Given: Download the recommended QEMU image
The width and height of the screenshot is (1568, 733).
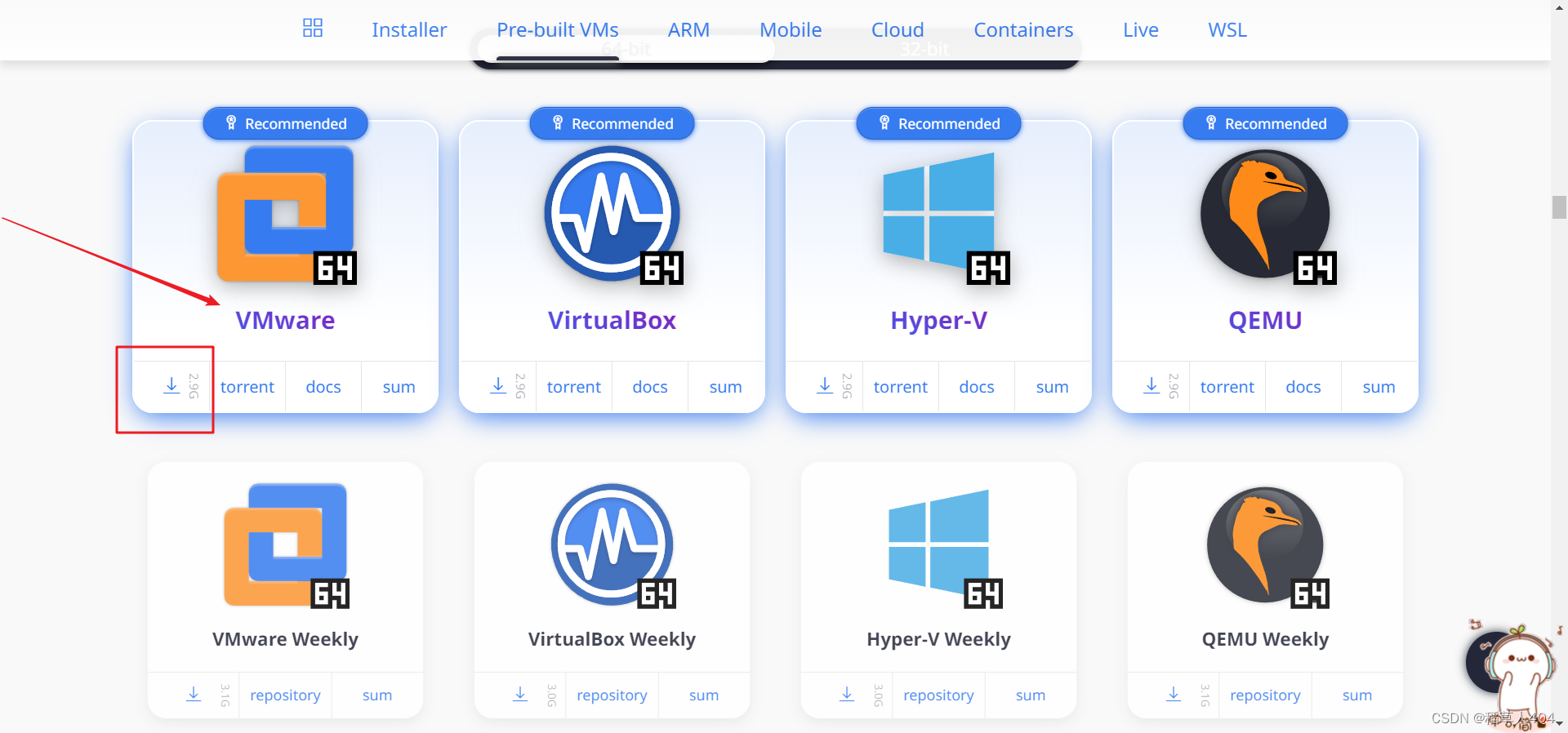Looking at the screenshot, I should (1151, 386).
